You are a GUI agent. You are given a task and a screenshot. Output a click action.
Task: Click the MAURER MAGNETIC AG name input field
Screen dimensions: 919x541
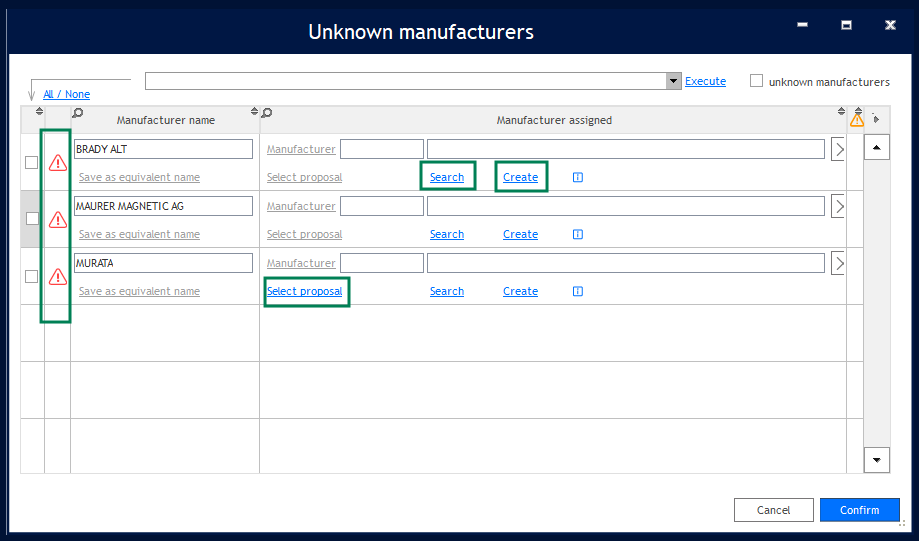click(x=163, y=206)
